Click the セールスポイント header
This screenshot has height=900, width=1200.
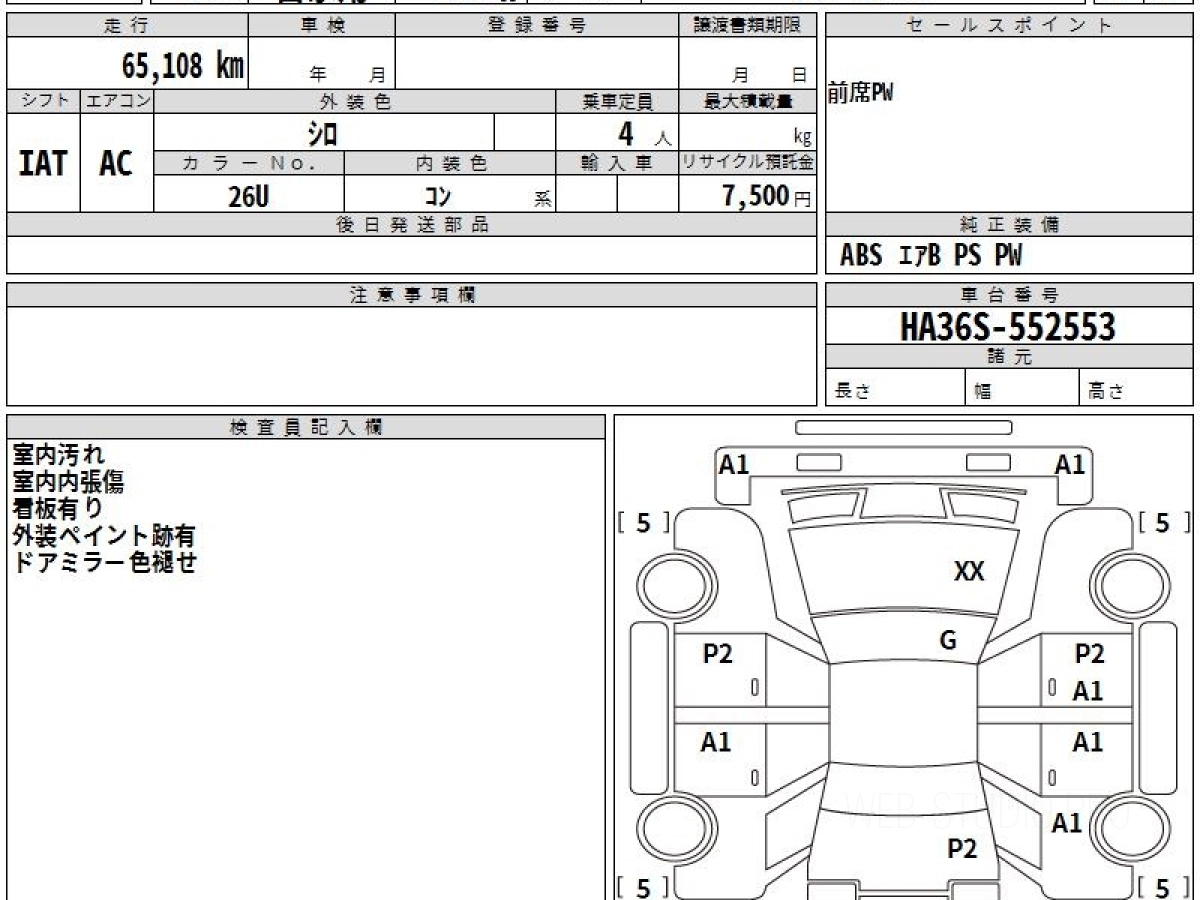click(1010, 26)
